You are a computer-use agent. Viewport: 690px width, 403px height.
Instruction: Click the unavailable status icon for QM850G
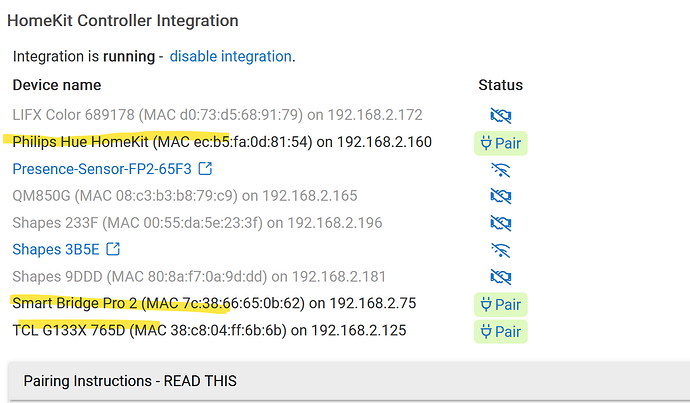pyautogui.click(x=500, y=196)
